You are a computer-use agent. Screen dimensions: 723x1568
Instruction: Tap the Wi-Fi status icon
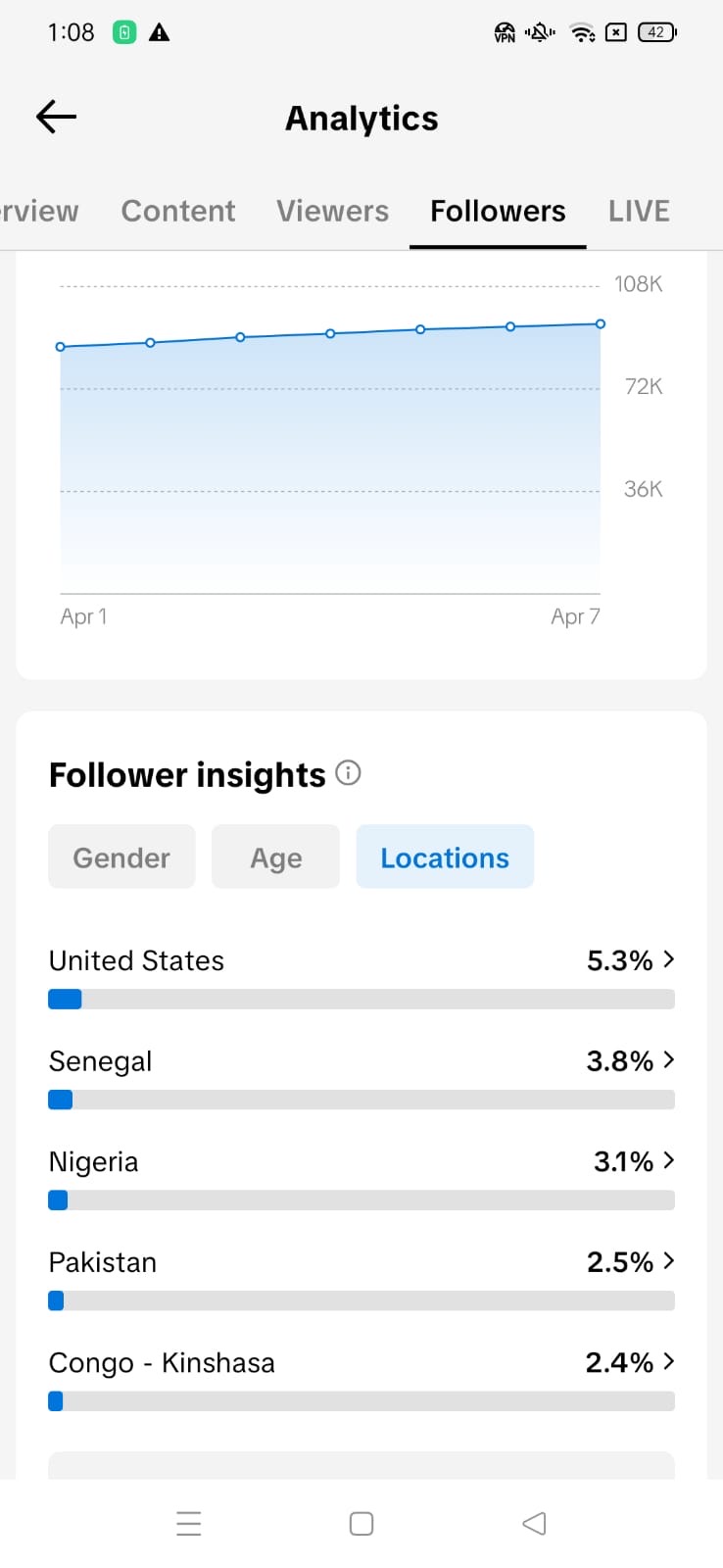582,33
